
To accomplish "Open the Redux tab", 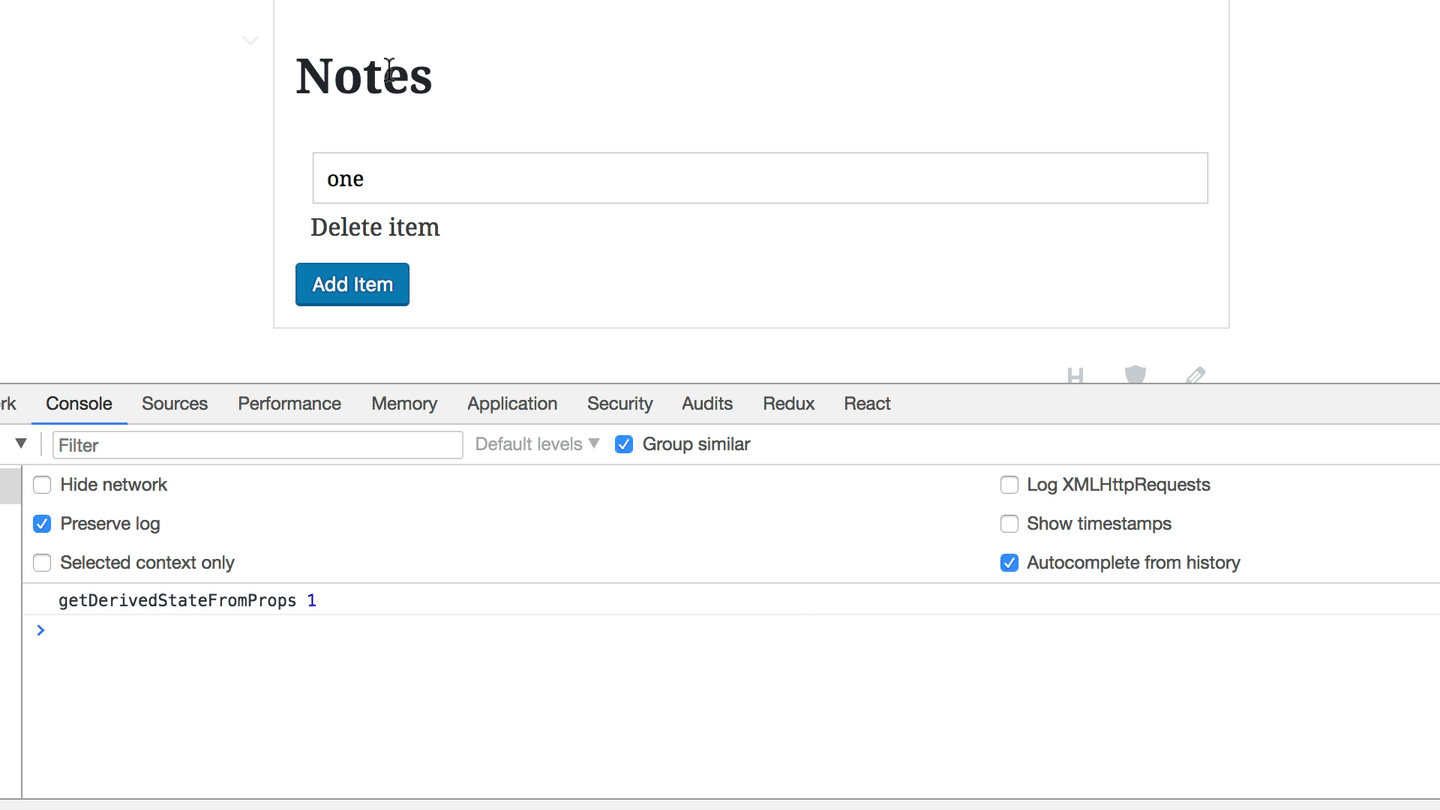I will coord(789,404).
